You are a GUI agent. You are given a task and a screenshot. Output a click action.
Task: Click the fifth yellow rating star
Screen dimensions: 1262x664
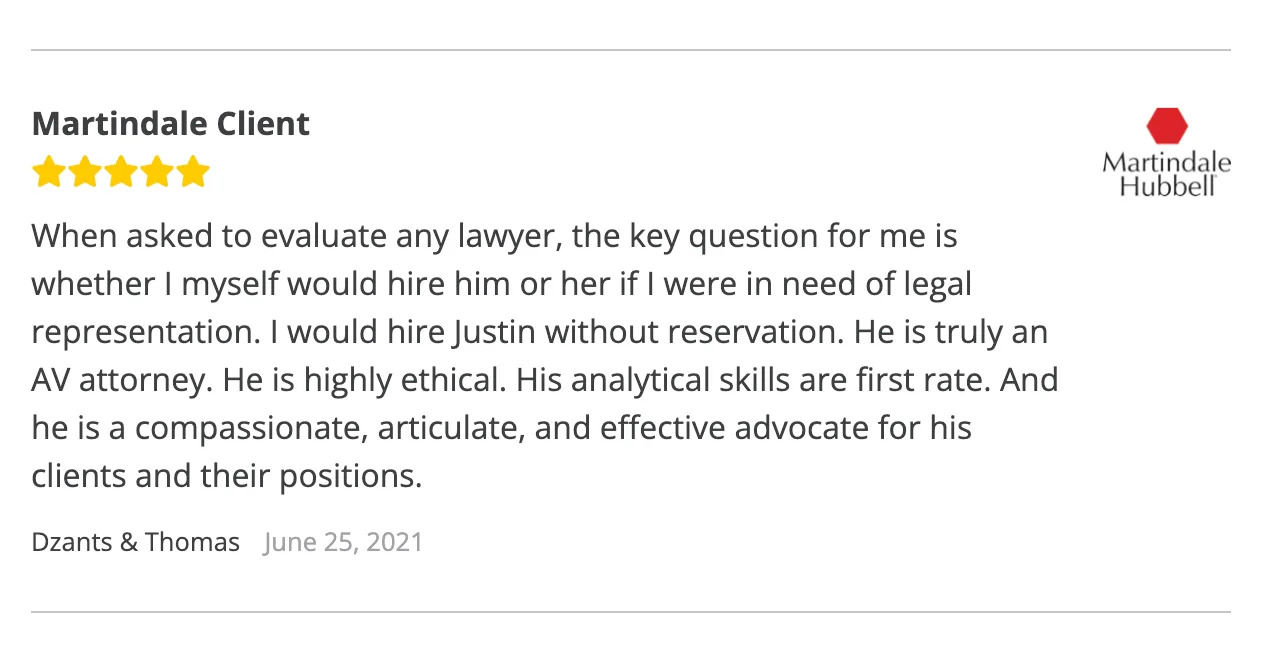pyautogui.click(x=192, y=172)
